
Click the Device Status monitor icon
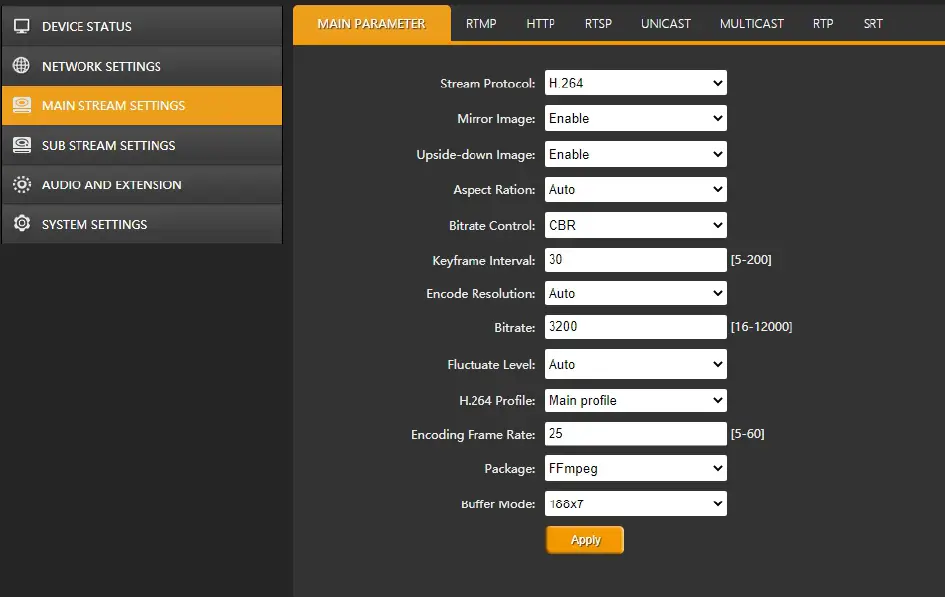22,26
